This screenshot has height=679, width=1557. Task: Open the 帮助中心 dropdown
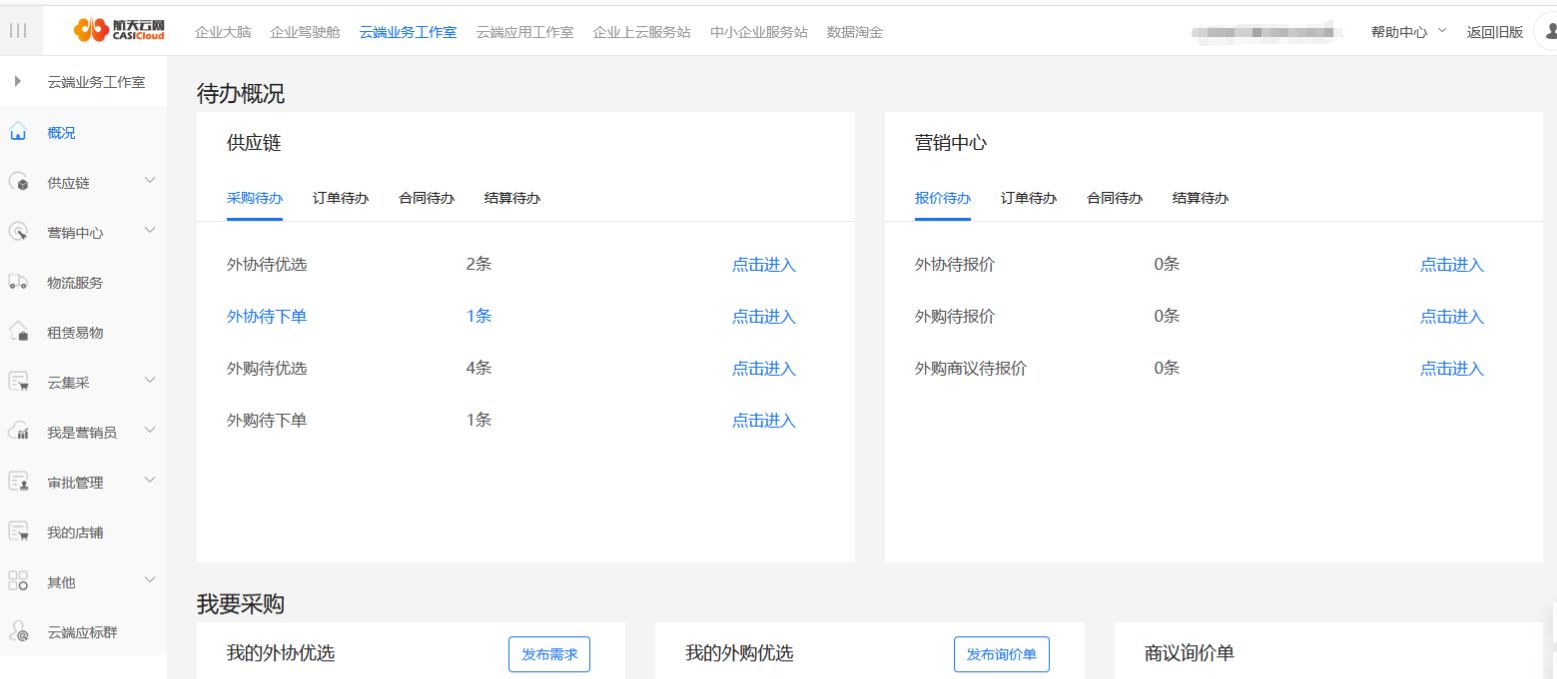[x=1408, y=32]
